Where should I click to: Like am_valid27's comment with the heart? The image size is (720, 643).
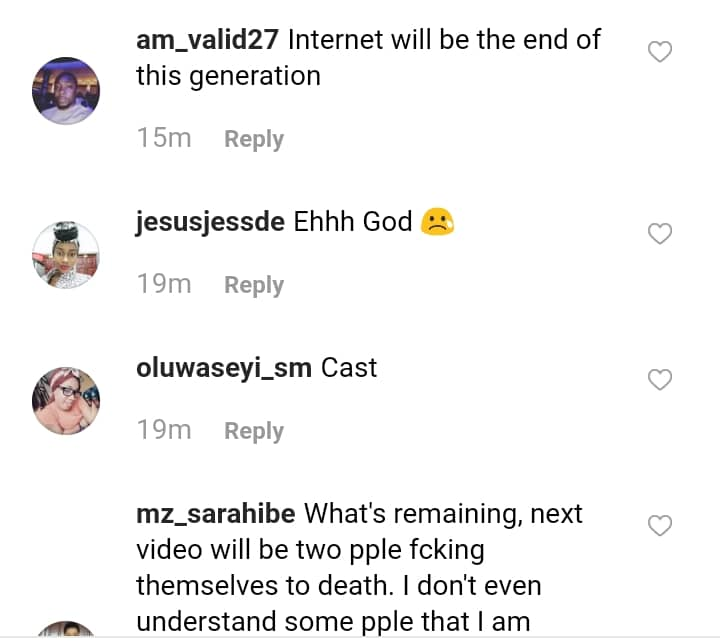659,52
